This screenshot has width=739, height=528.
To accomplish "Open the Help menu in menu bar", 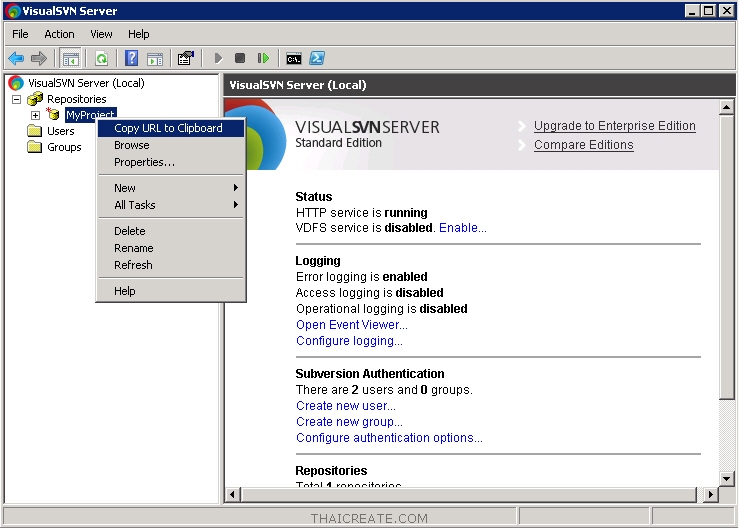I will (139, 34).
